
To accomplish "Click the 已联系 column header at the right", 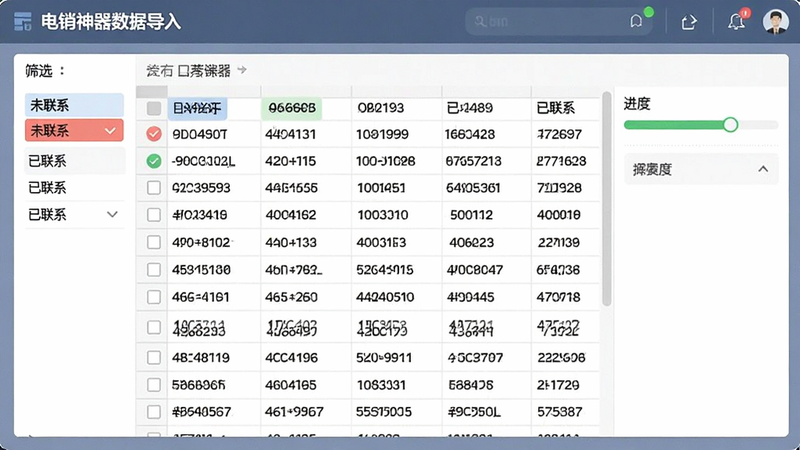I will pos(556,108).
